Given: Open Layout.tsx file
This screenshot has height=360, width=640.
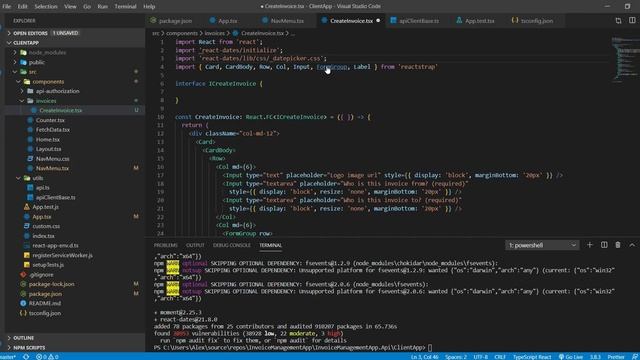Looking at the screenshot, I should tap(48, 149).
